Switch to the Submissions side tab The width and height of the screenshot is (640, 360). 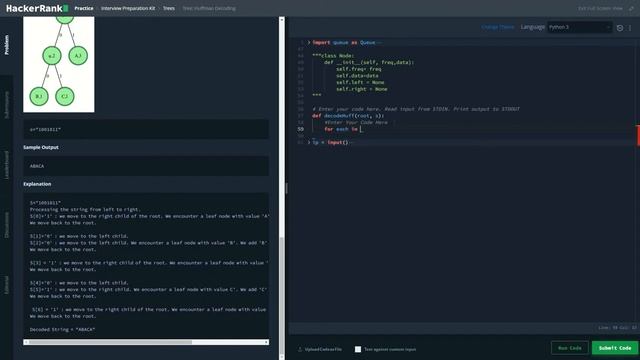pos(7,105)
